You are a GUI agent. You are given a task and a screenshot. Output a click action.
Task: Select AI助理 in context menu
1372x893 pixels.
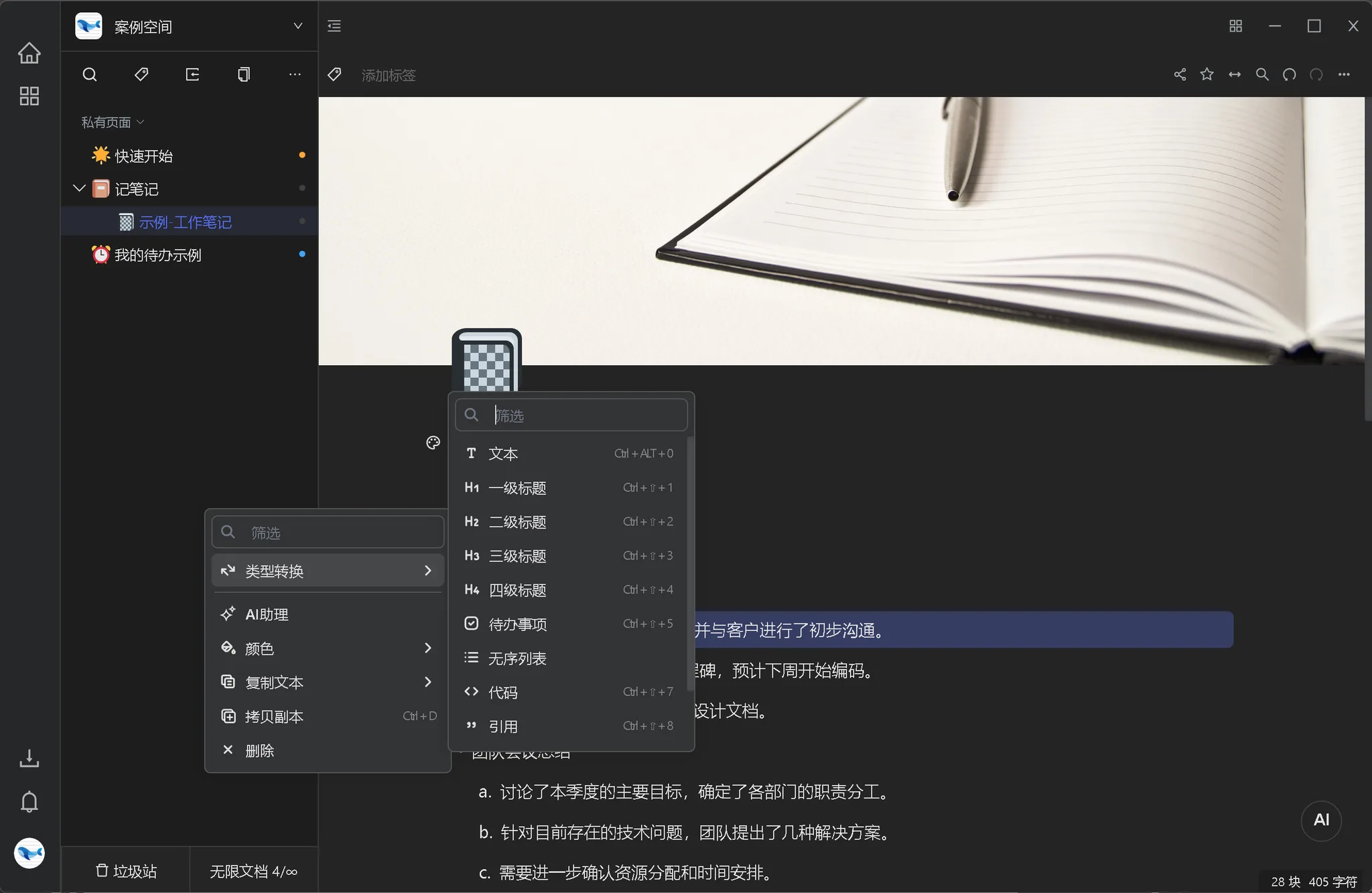coord(328,614)
